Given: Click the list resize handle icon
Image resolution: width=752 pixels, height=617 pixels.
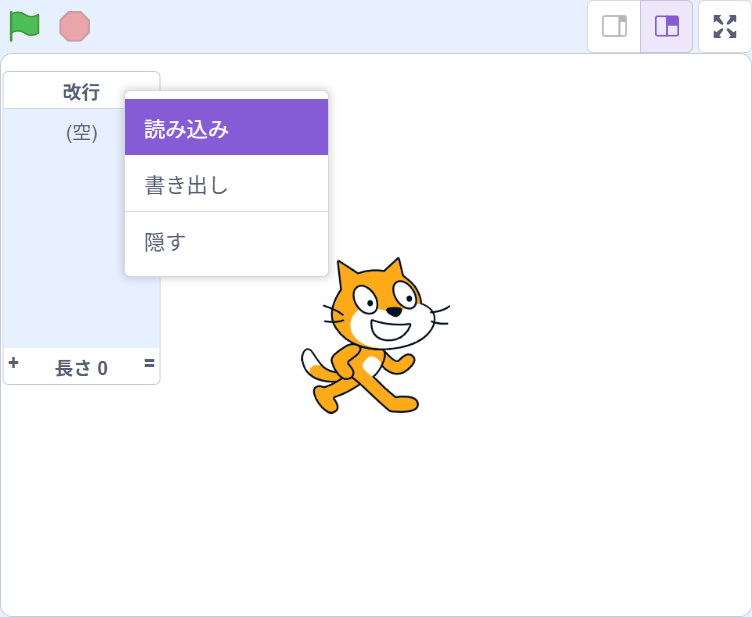Looking at the screenshot, I should 149,363.
